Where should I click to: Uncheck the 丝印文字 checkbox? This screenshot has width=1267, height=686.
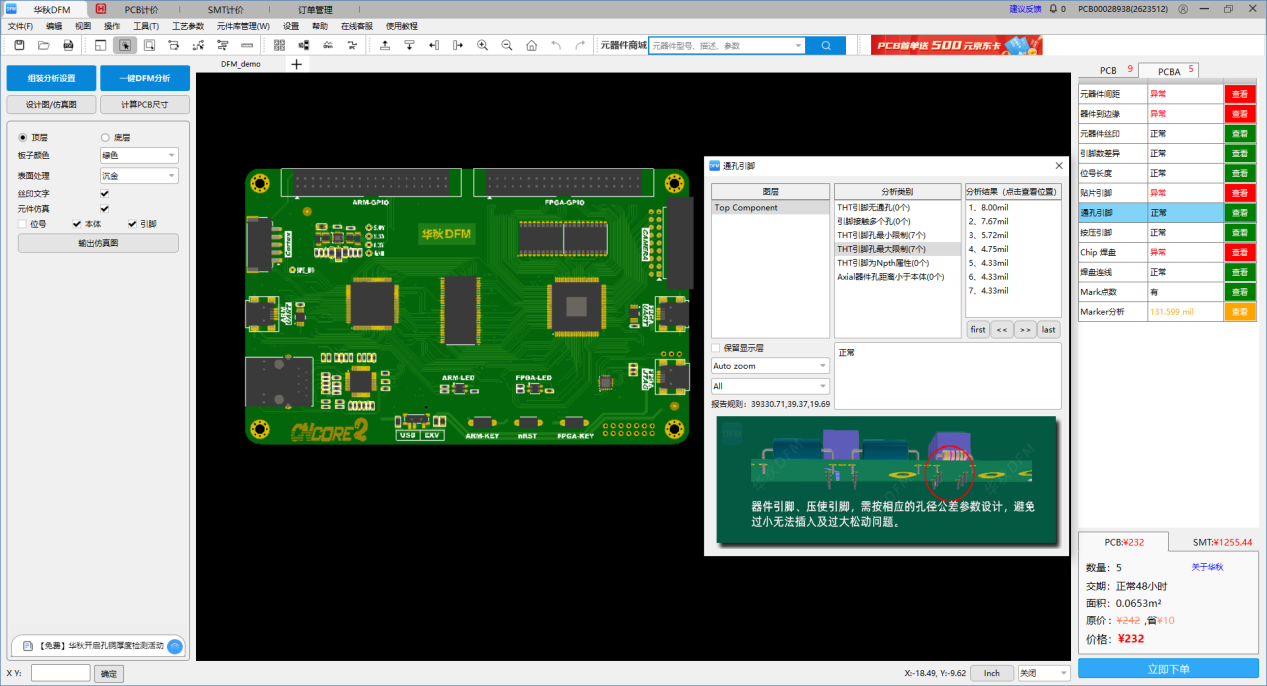click(105, 193)
